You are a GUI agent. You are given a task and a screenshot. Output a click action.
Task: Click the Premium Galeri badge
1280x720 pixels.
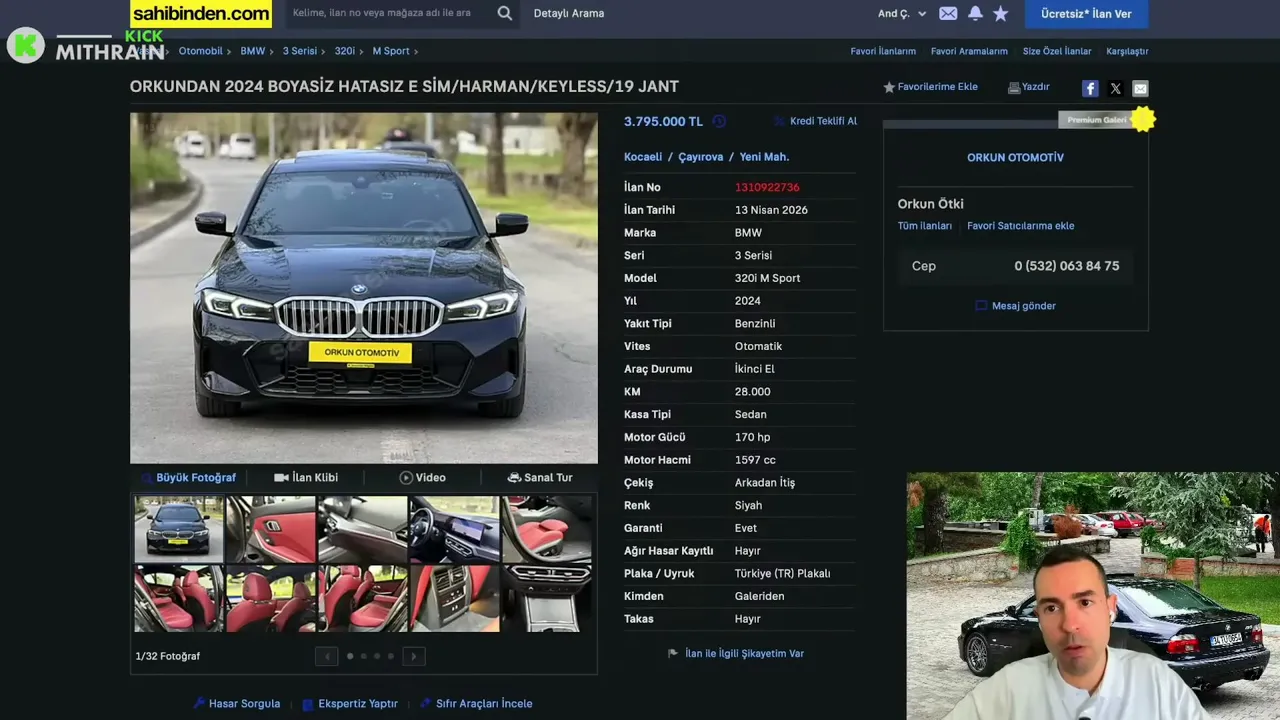coord(1105,120)
